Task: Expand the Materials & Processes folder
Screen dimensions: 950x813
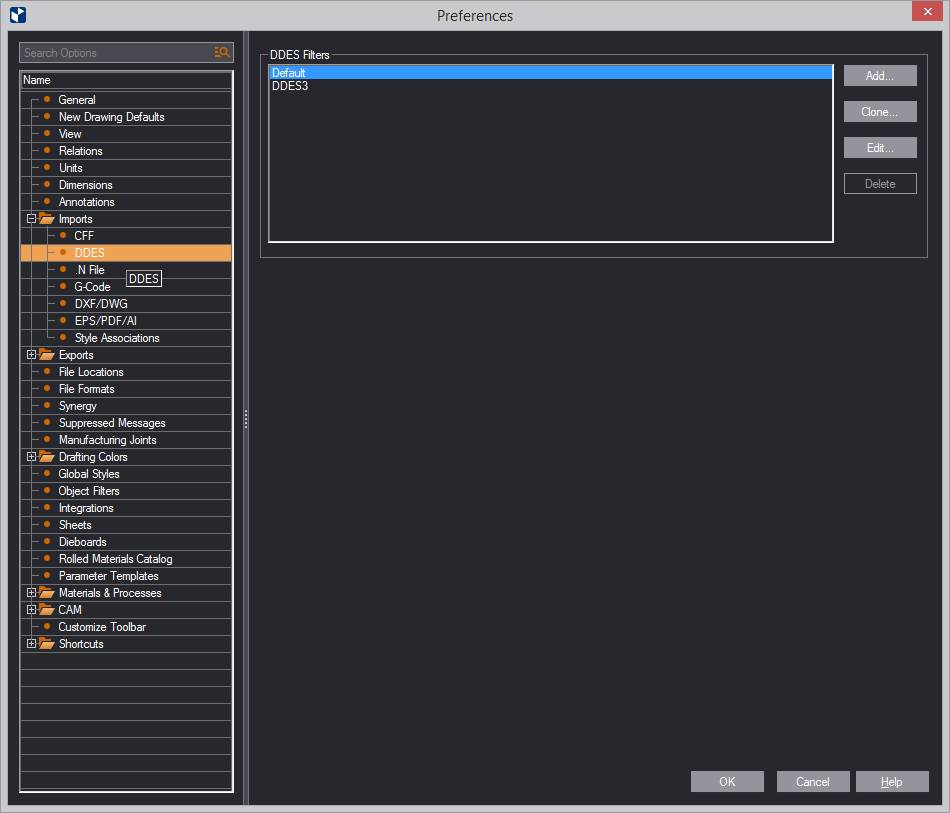Action: click(32, 592)
